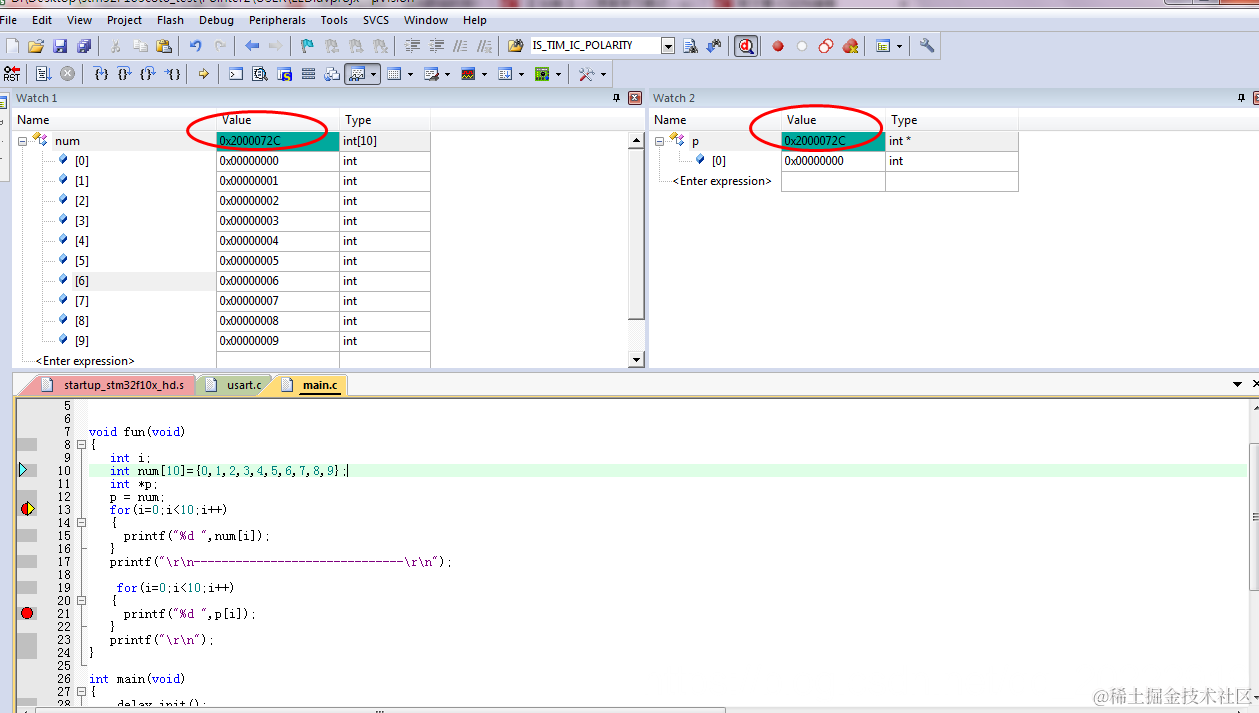The height and width of the screenshot is (713, 1259).
Task: Open the IS_TIM_IC_POLARITY search dropdown arrow
Action: (668, 46)
